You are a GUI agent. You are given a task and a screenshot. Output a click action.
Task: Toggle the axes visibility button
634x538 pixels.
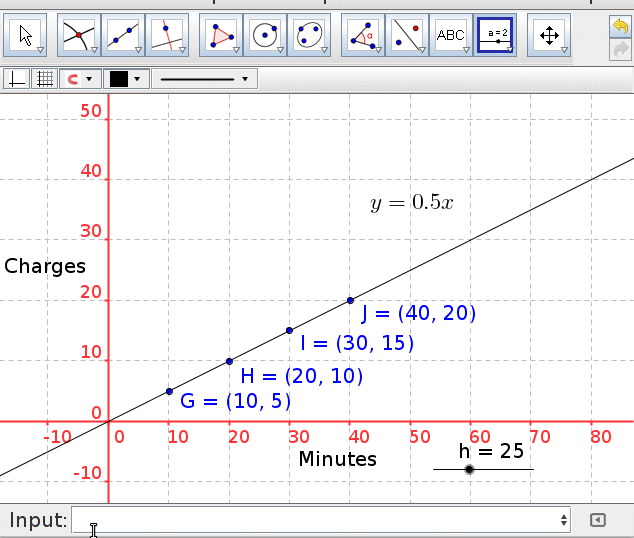click(17, 79)
